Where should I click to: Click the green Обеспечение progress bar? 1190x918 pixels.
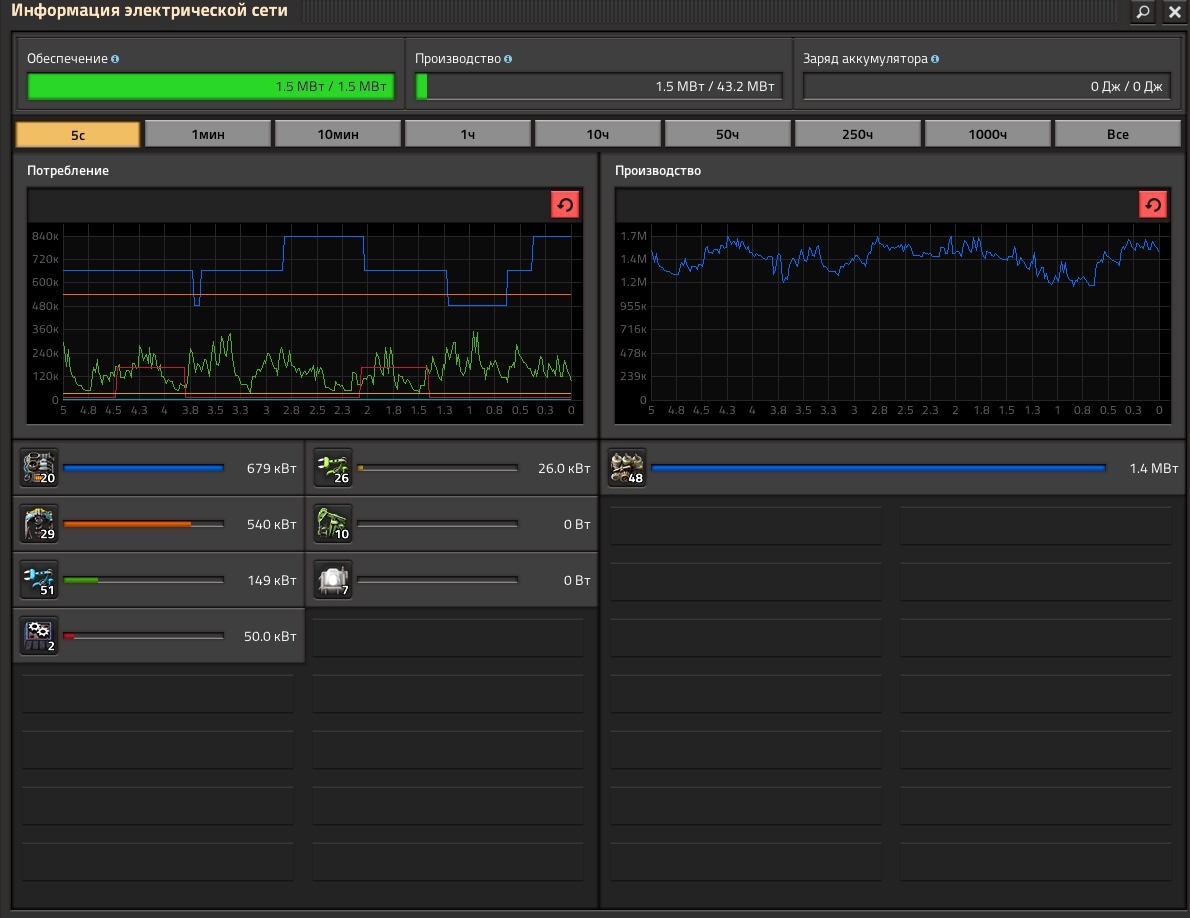pyautogui.click(x=210, y=87)
